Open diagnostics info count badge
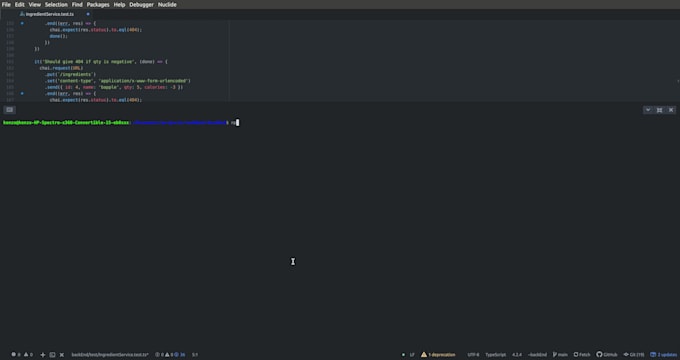680x360 pixels. pos(180,355)
